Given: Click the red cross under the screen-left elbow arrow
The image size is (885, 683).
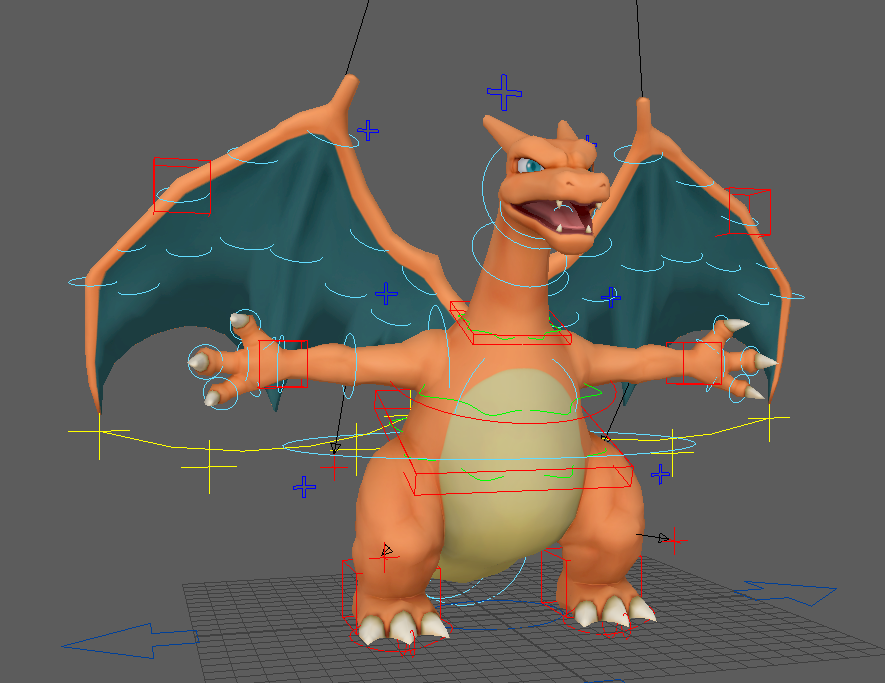Looking at the screenshot, I should (334, 467).
